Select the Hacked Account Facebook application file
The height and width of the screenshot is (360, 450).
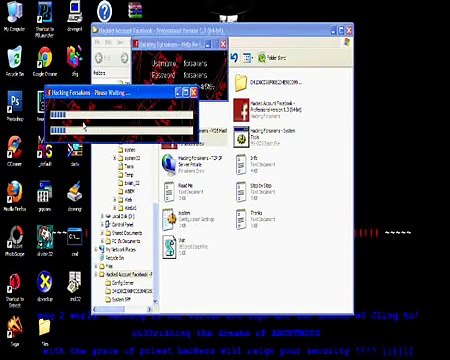tap(267, 110)
